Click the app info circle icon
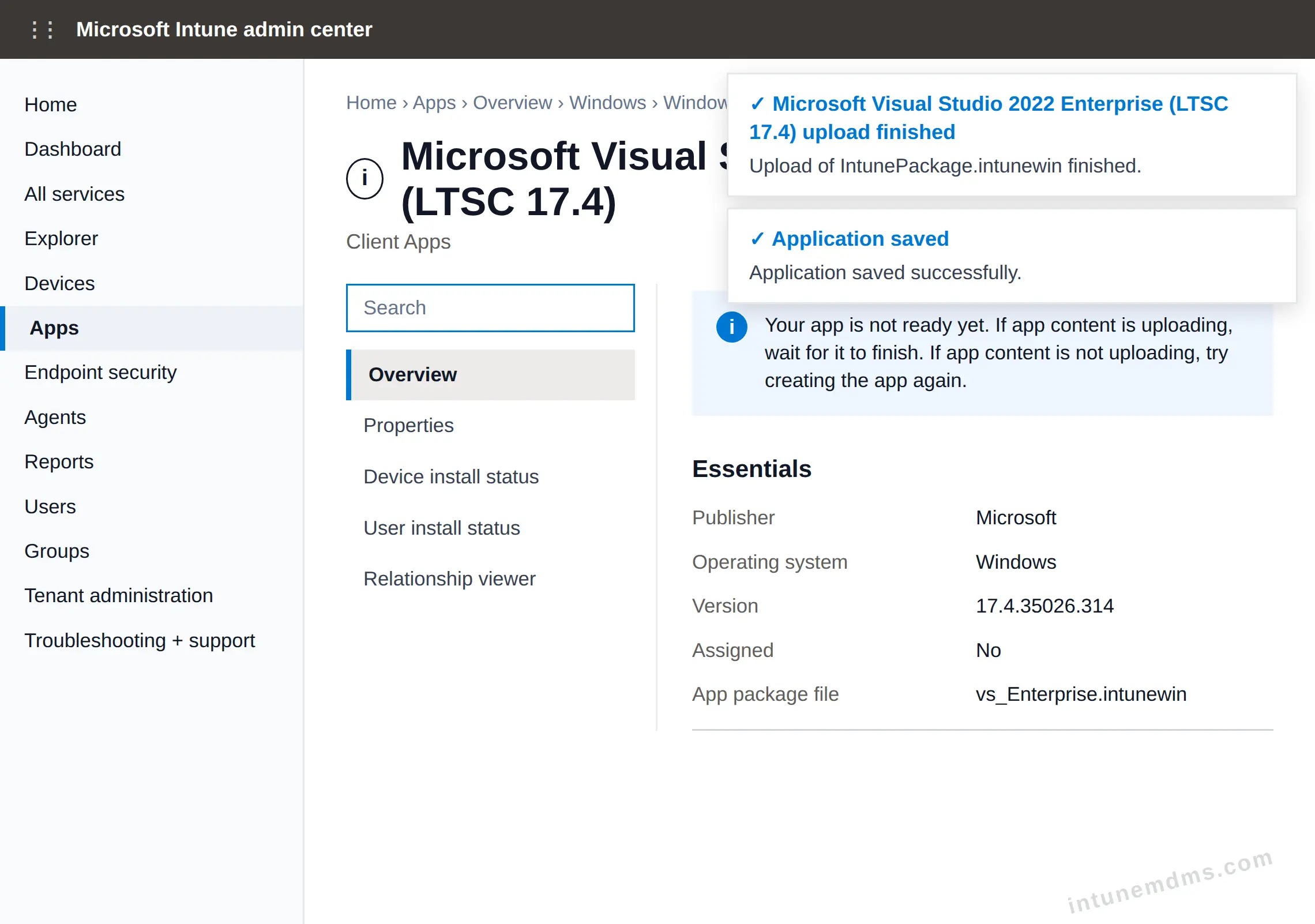 pos(365,178)
